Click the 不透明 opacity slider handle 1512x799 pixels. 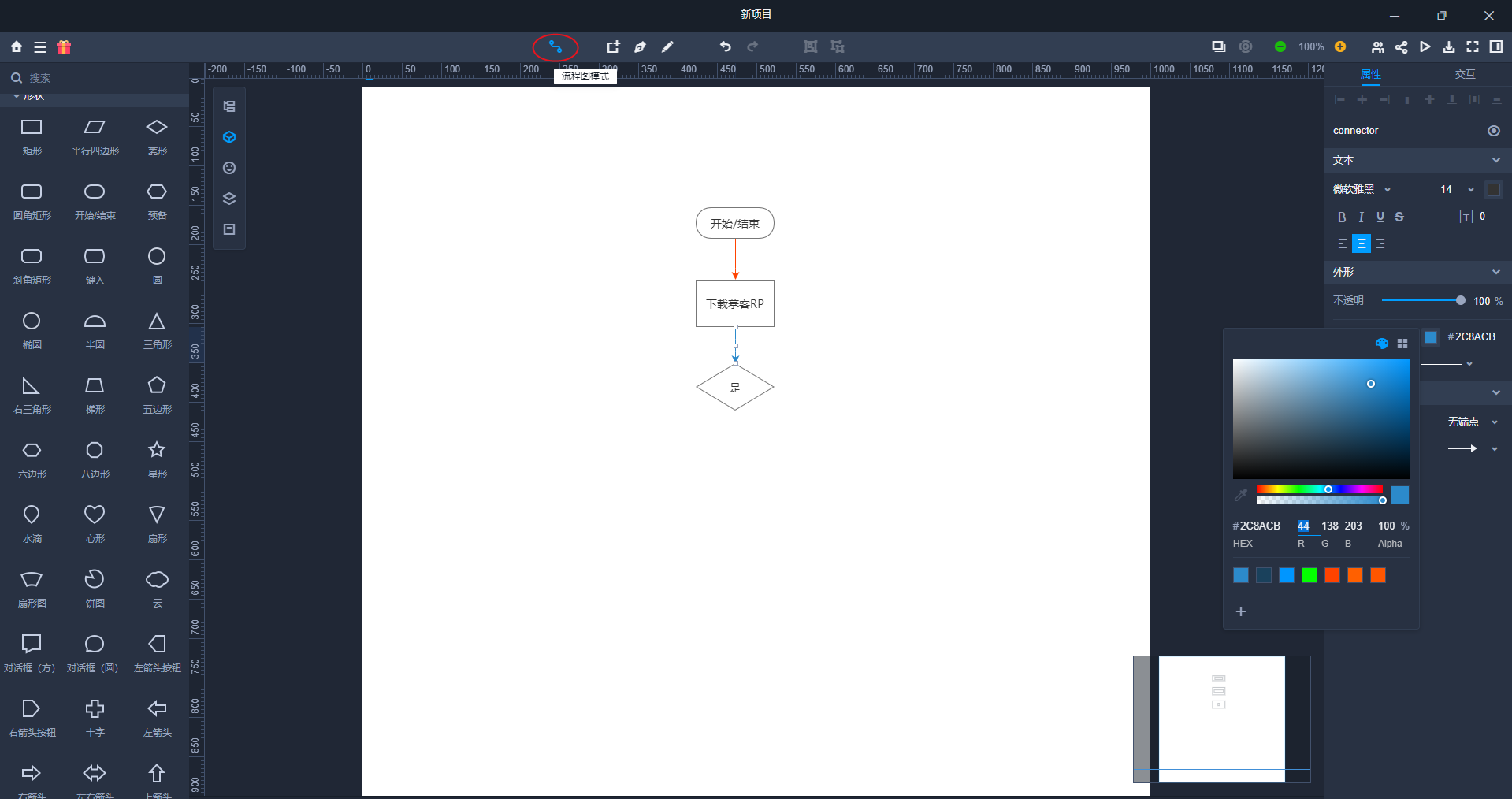coord(1460,300)
